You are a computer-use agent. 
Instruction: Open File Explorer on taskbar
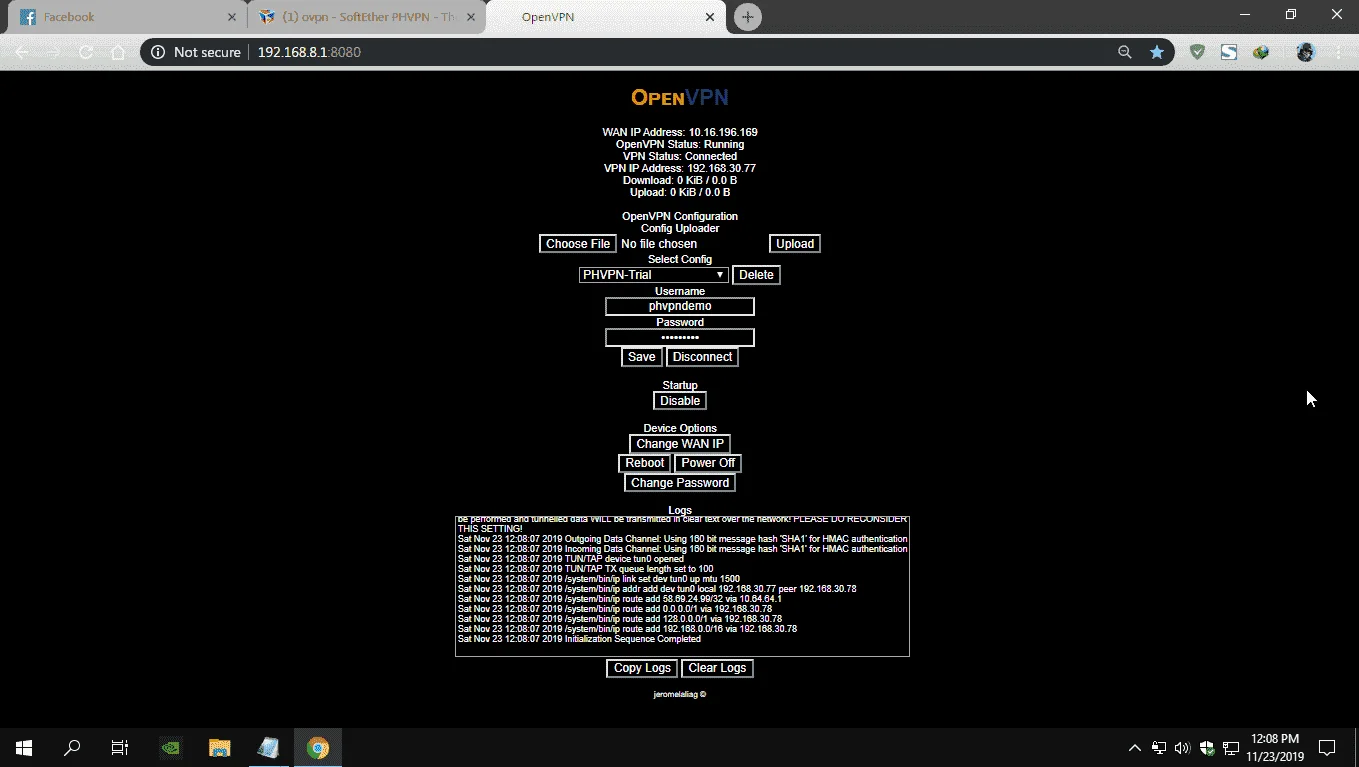(x=219, y=747)
